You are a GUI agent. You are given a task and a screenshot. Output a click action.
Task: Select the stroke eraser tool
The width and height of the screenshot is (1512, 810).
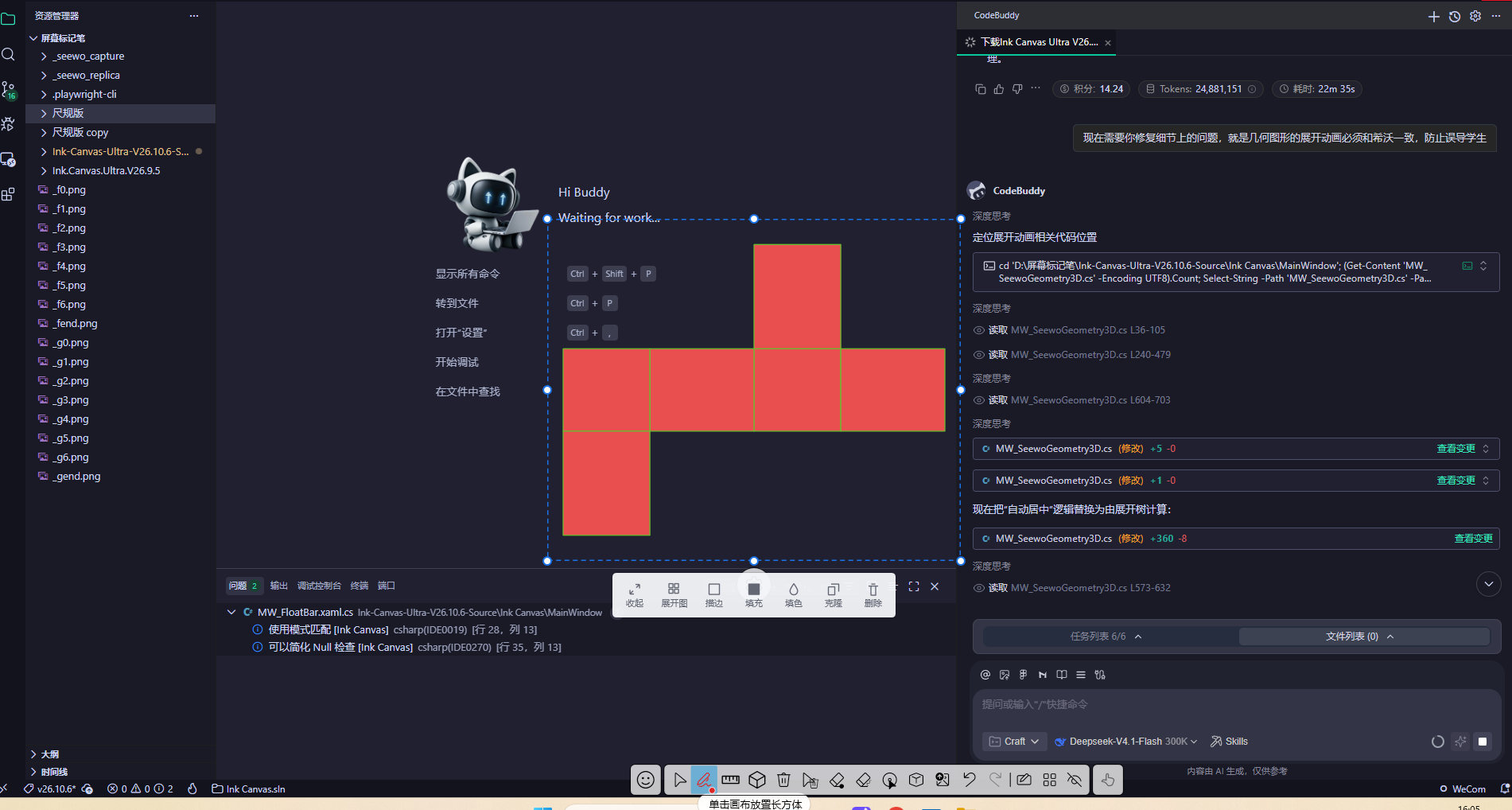tap(863, 780)
